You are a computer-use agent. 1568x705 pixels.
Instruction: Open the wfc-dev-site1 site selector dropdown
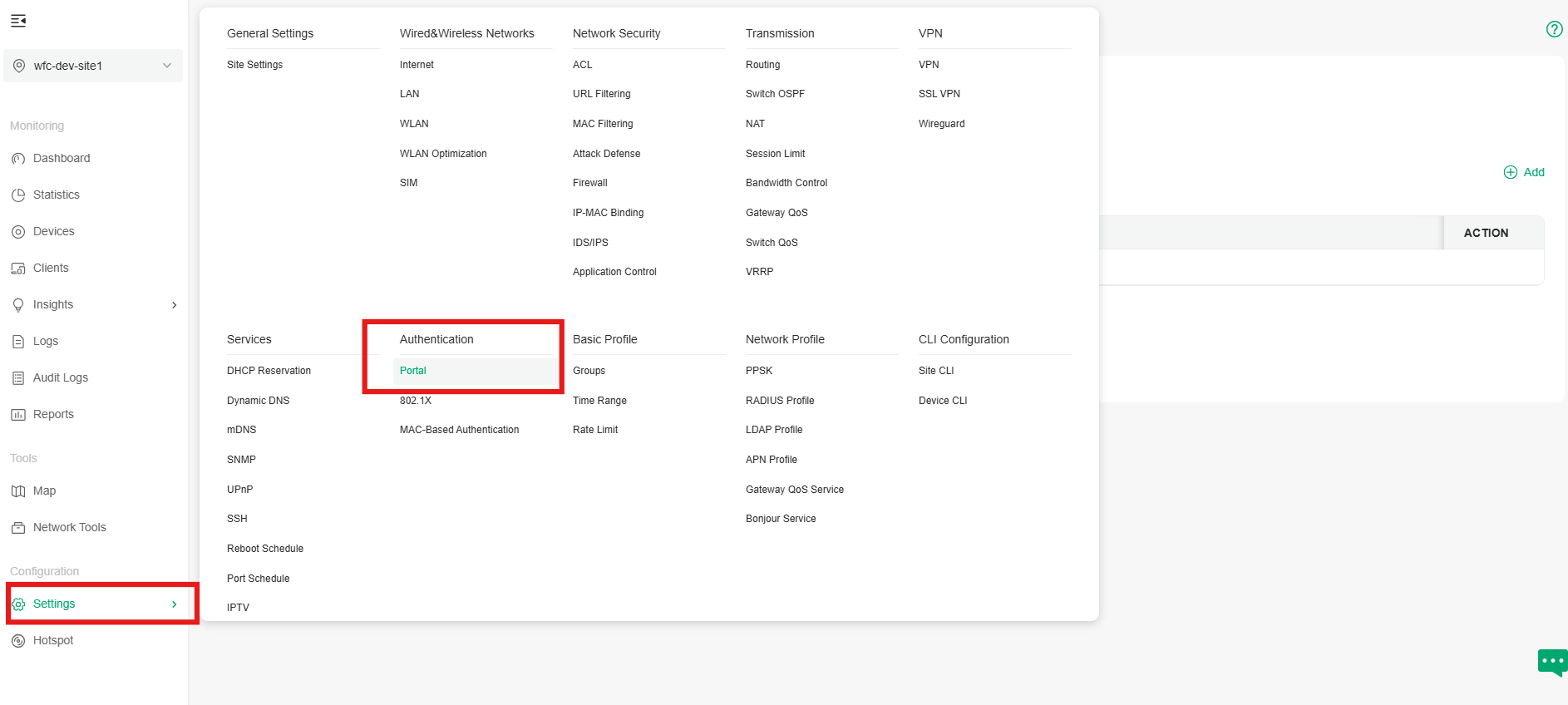click(93, 66)
